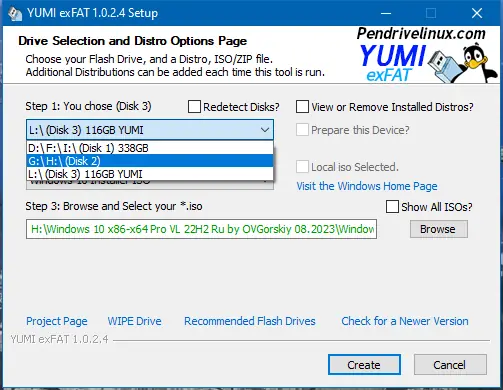The width and height of the screenshot is (503, 390).
Task: Toggle Prepare this Device checkbox
Action: [302, 130]
